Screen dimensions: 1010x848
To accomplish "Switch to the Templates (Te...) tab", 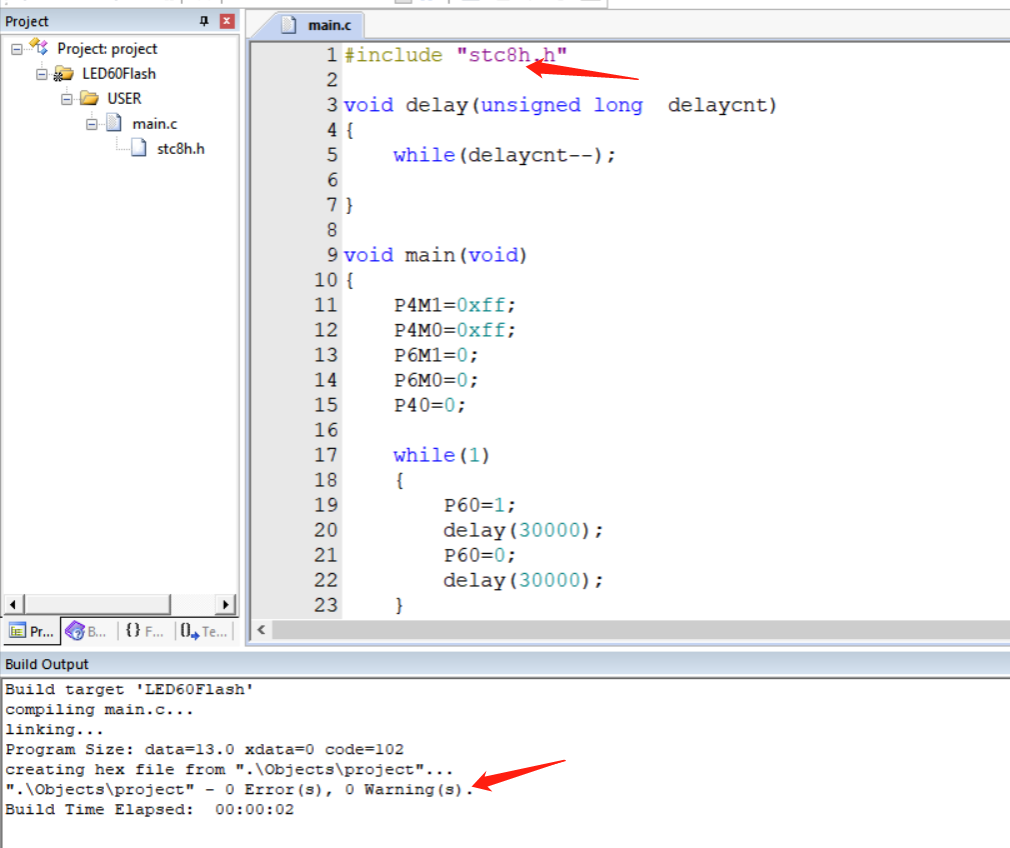I will click(204, 631).
